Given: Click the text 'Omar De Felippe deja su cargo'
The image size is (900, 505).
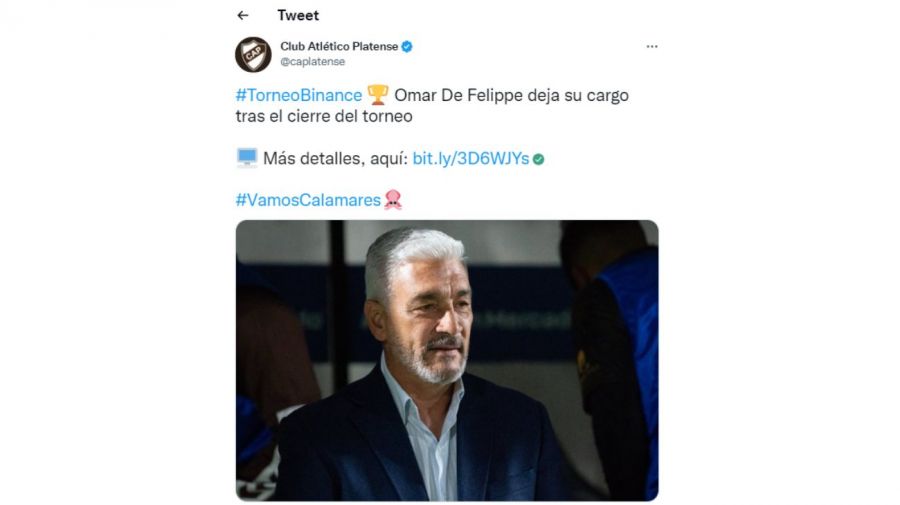Looking at the screenshot, I should coord(511,95).
